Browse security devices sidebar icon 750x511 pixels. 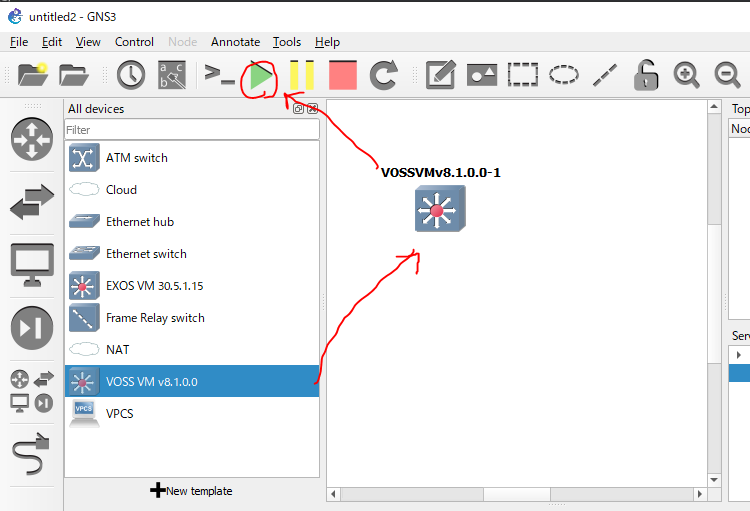32,328
